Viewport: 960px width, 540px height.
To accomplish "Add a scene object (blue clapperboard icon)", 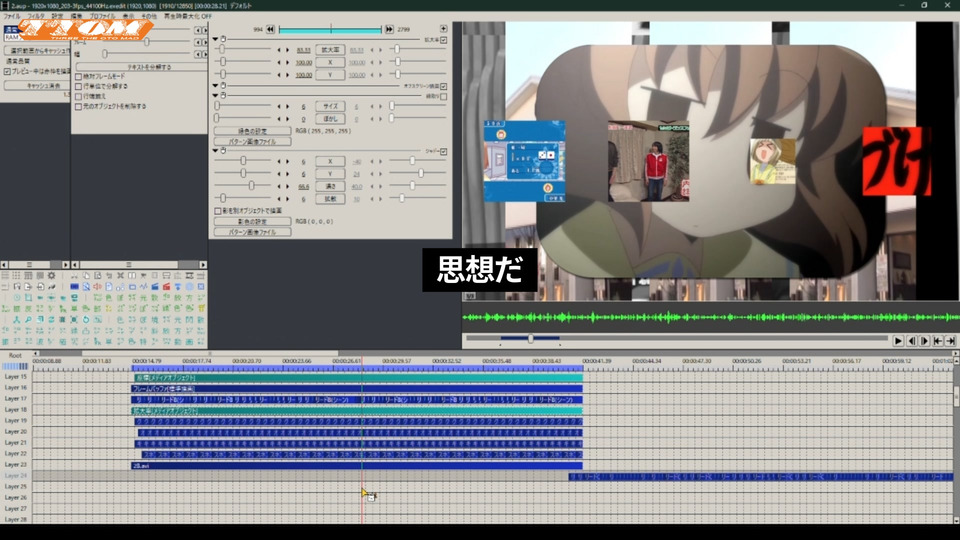I will pyautogui.click(x=155, y=287).
